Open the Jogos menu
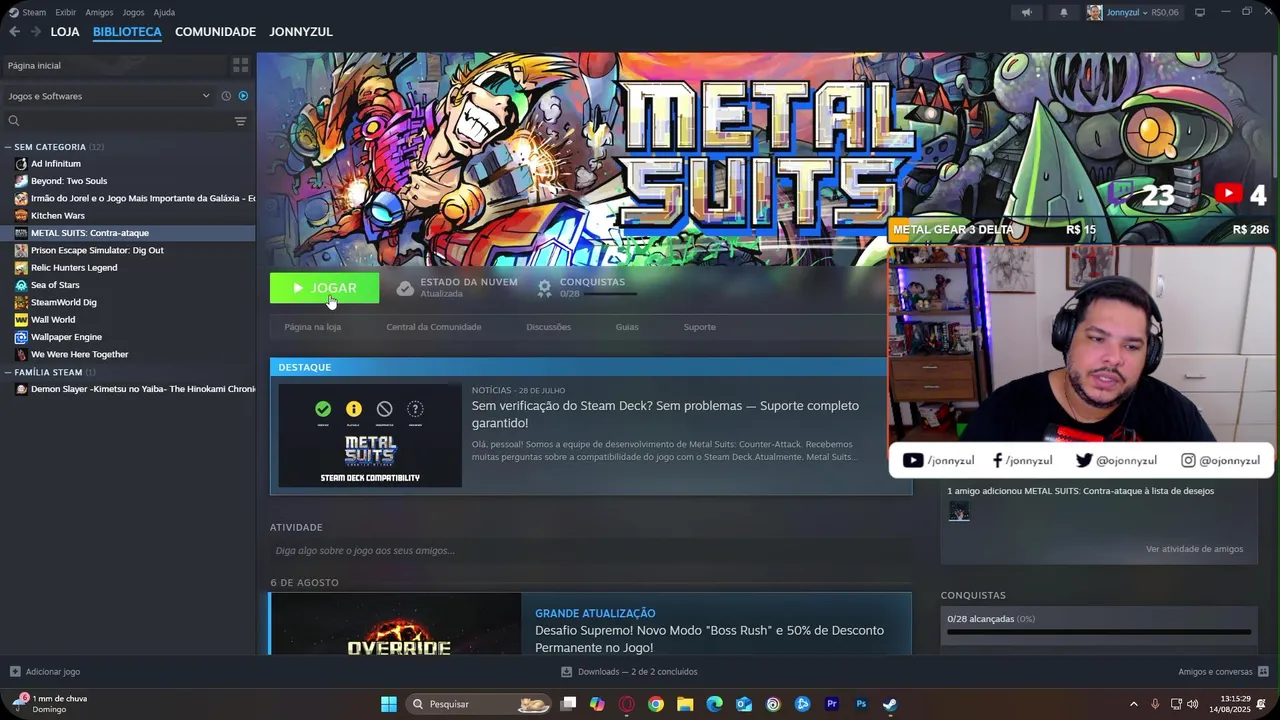Screen dimensions: 1280x720 (133, 12)
